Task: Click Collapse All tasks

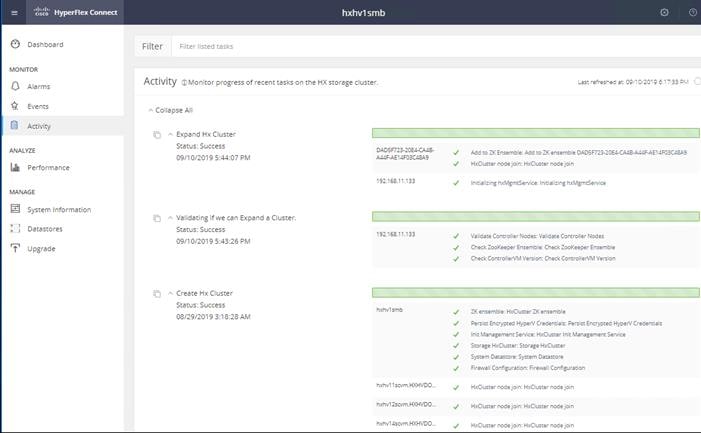Action: pyautogui.click(x=171, y=110)
